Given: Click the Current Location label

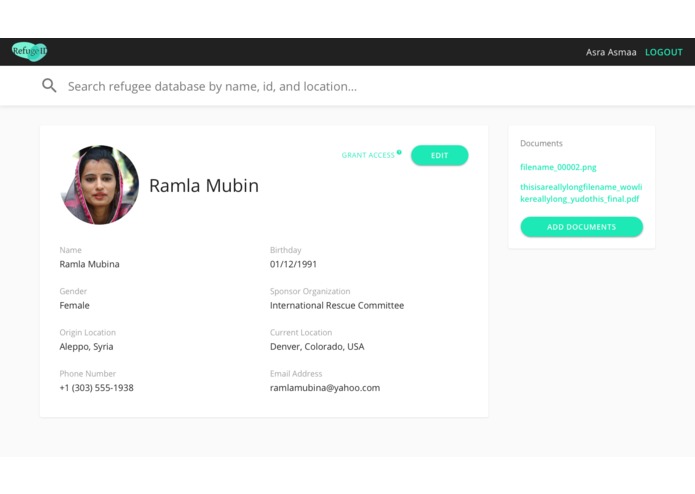Looking at the screenshot, I should tap(301, 332).
